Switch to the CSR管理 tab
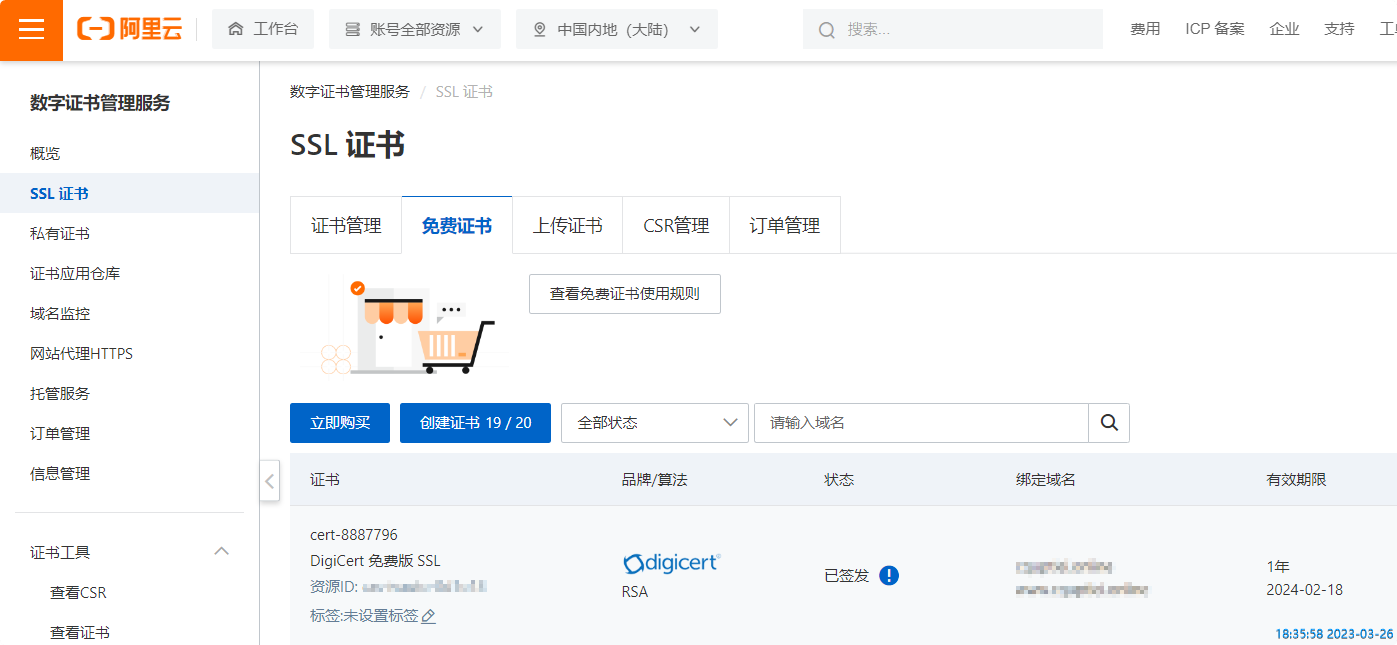Image resolution: width=1397 pixels, height=645 pixels. point(676,225)
